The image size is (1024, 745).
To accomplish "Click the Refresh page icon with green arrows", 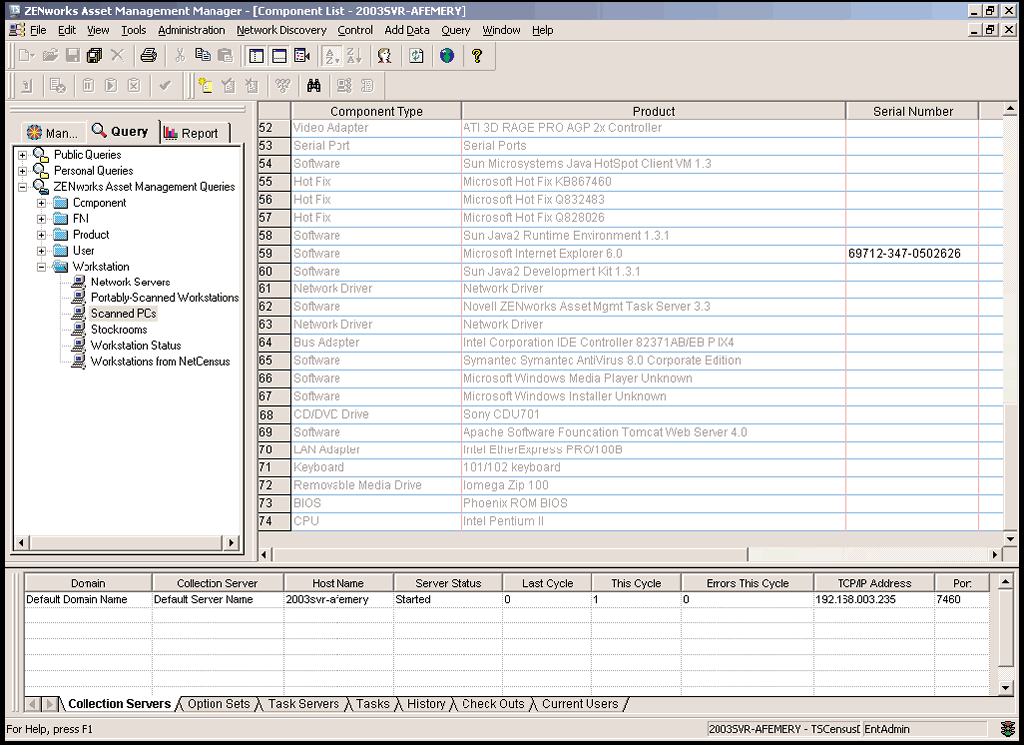I will [416, 56].
